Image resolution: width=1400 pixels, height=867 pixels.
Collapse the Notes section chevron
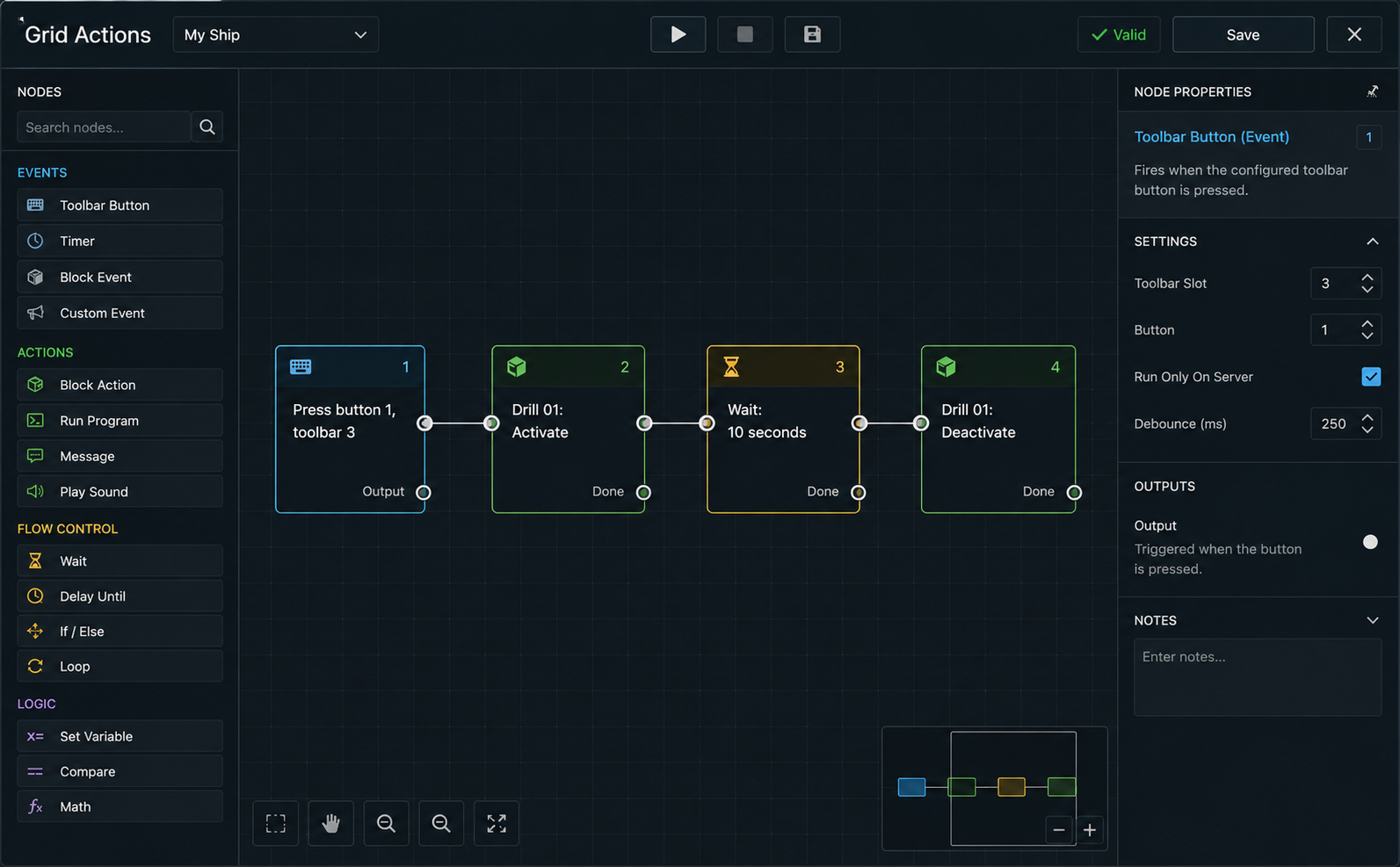(1372, 620)
